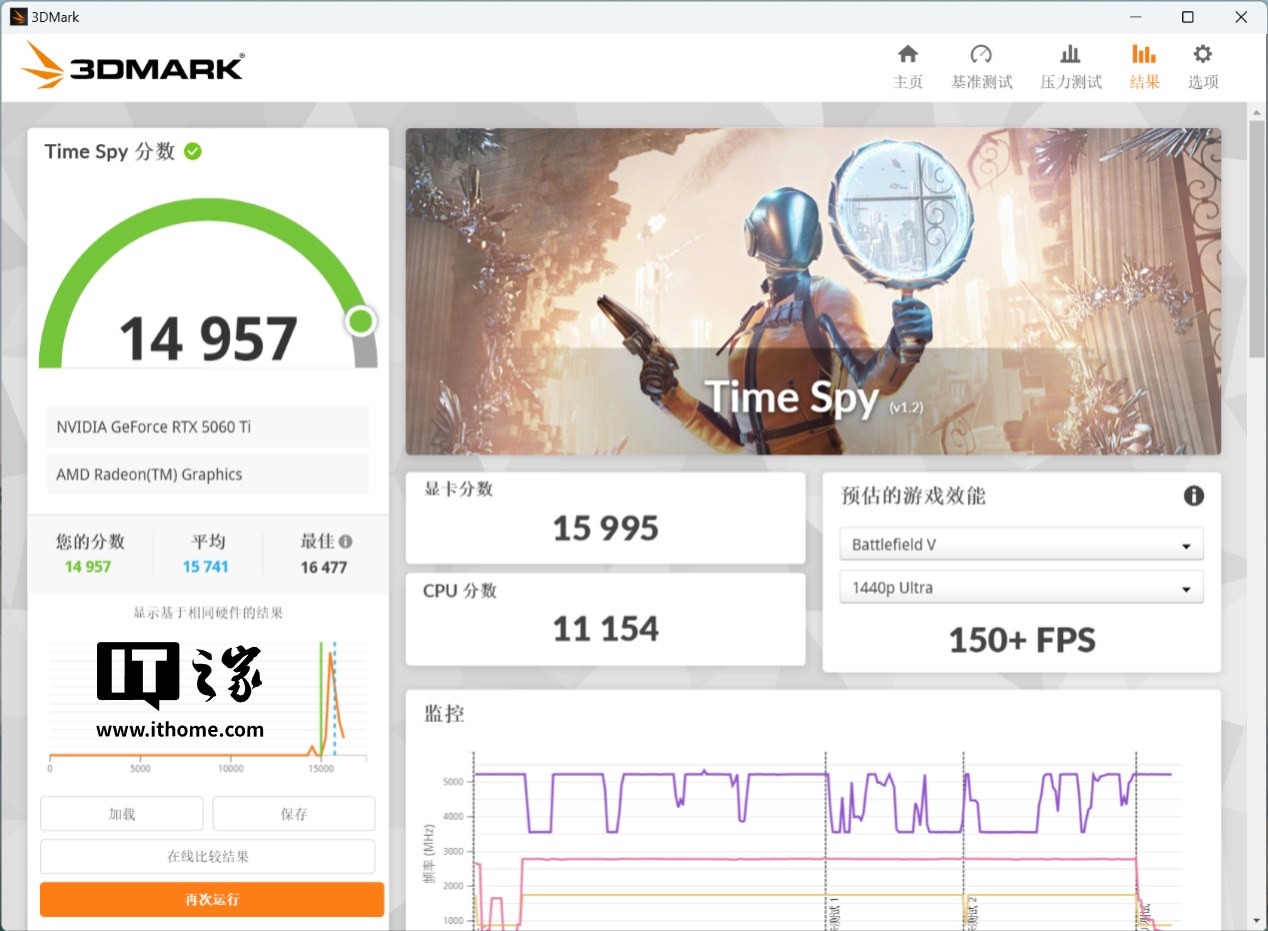Open Stress Tests (压力测试) bar chart icon

pos(1070,54)
